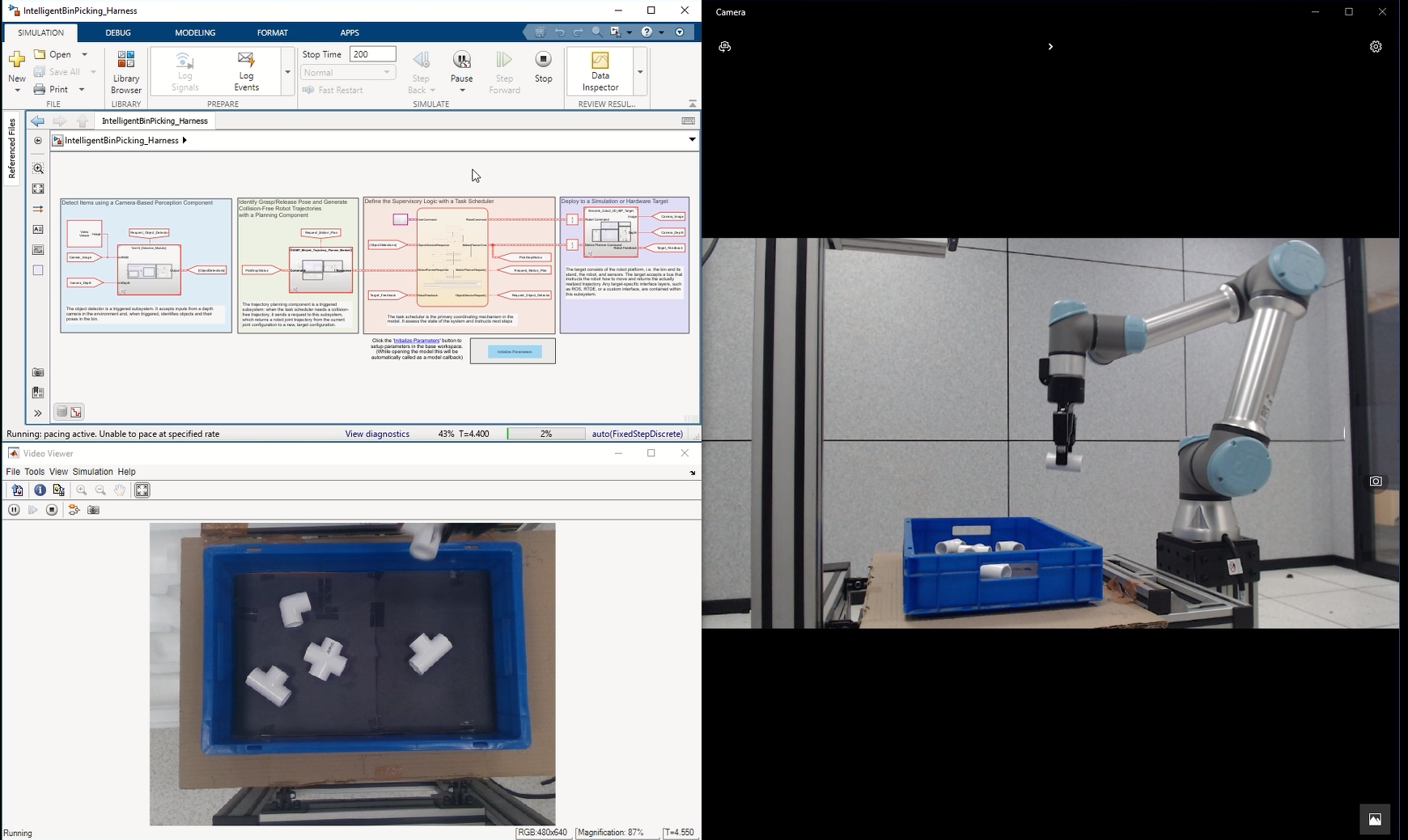
Task: Click the Annotation tool in the canvas palette
Action: point(38,230)
